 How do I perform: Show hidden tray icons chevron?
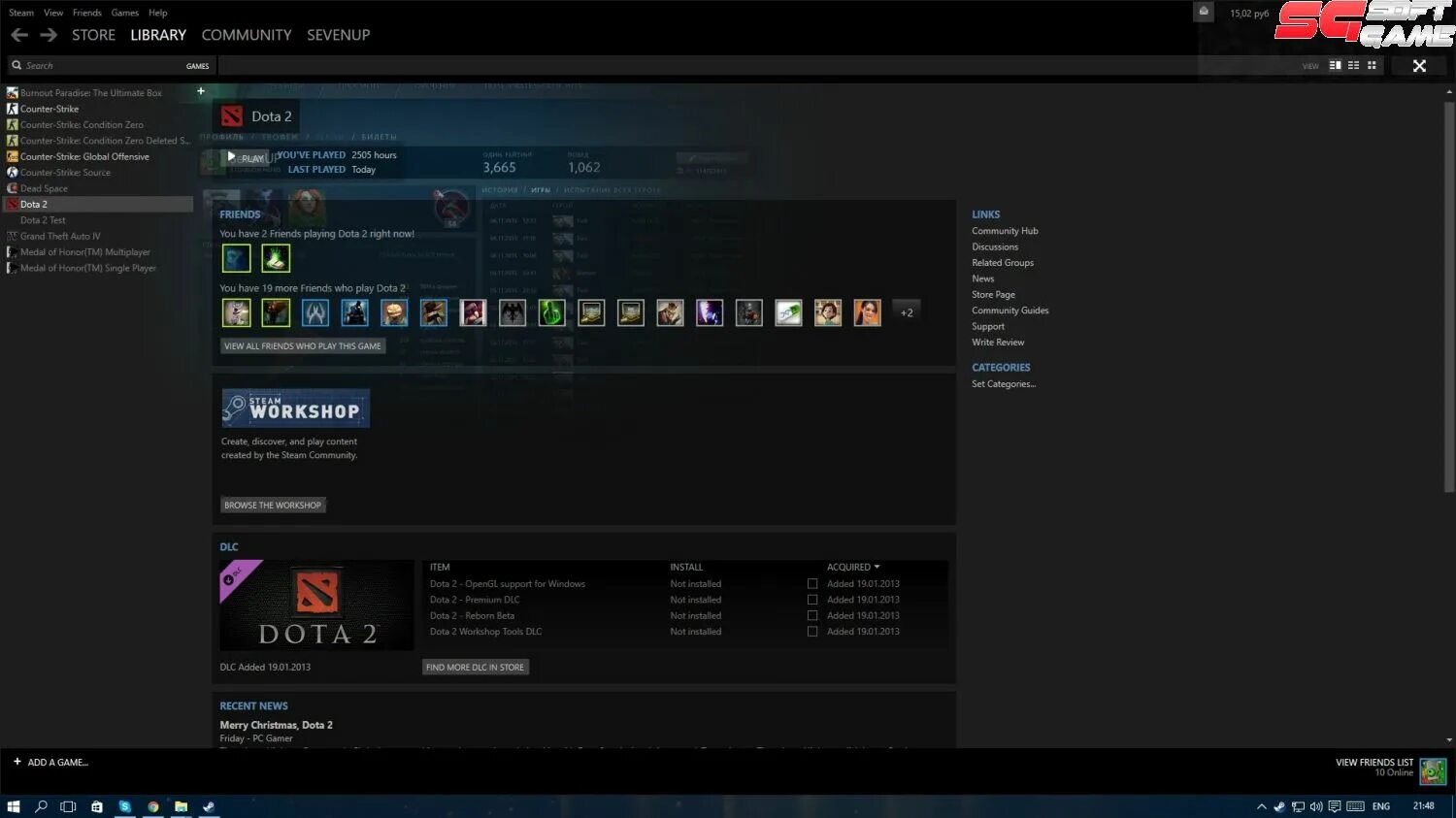point(1261,806)
